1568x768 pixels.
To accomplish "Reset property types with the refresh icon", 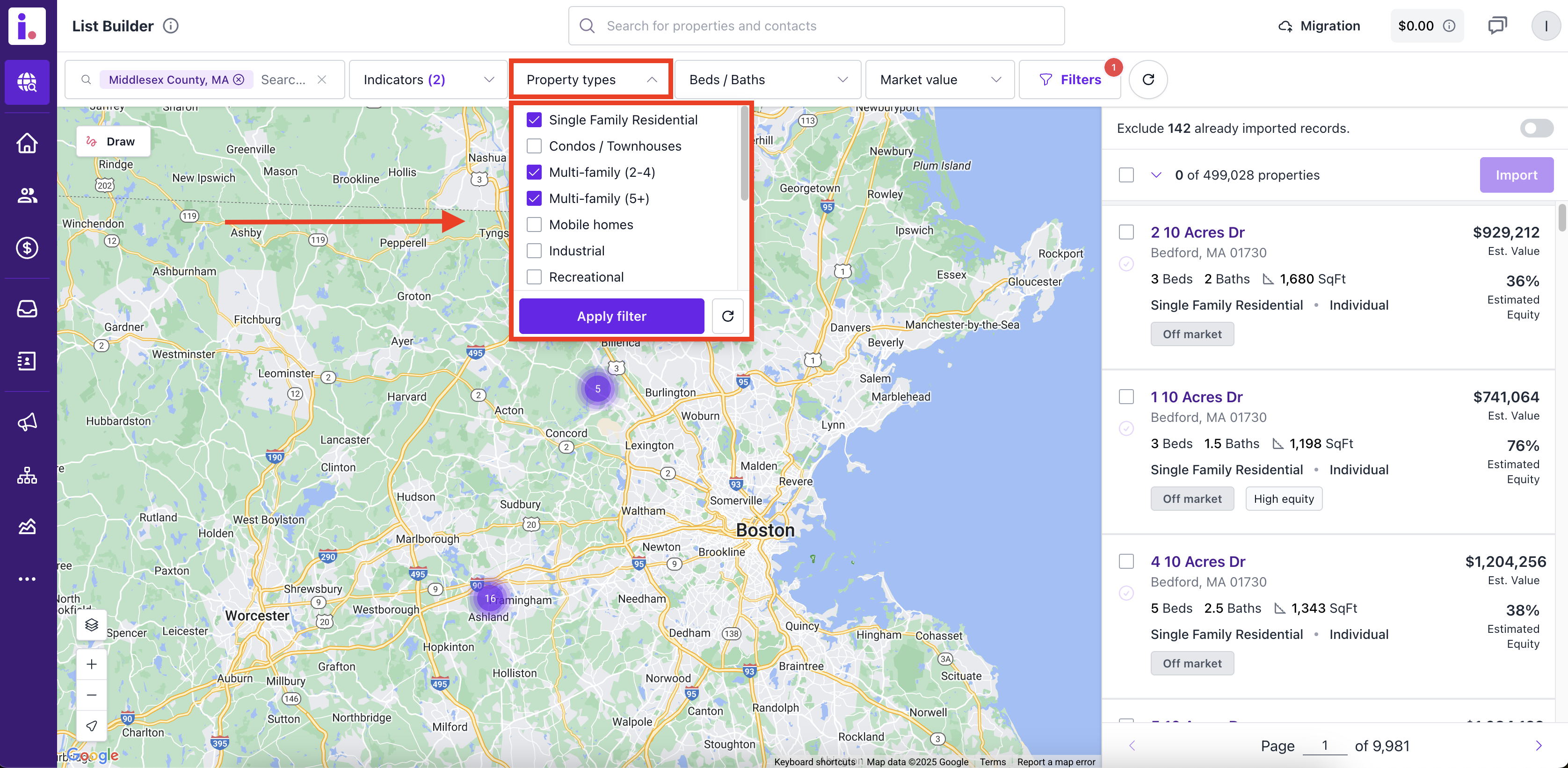I will coord(728,316).
